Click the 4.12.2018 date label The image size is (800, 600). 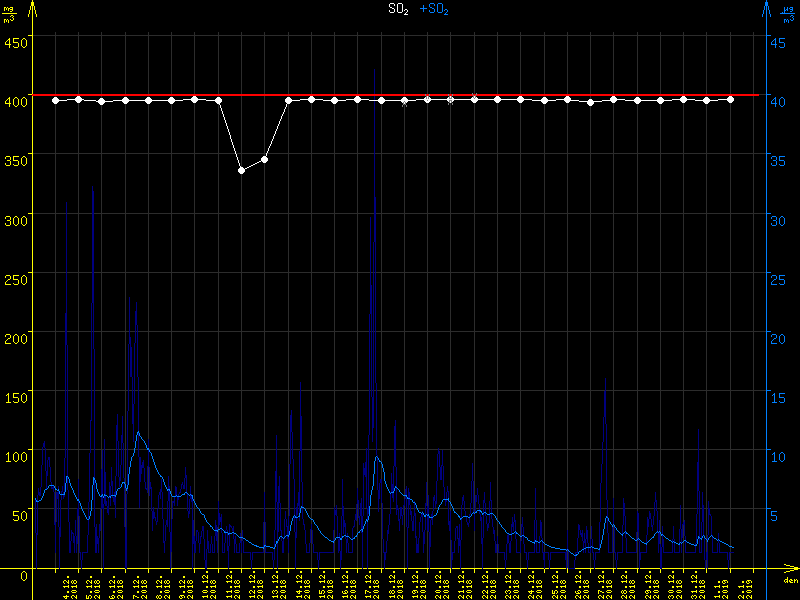coord(69,587)
